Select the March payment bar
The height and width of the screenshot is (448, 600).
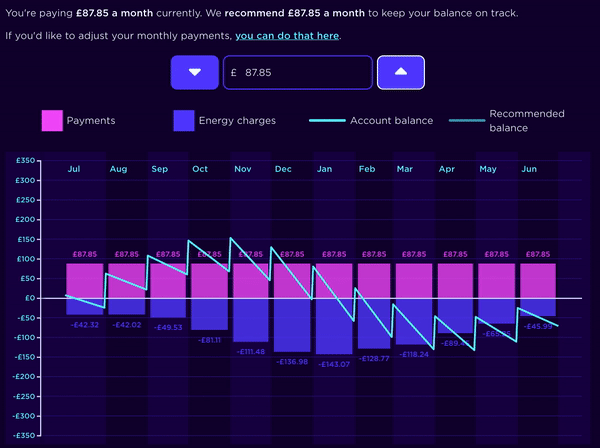point(415,280)
